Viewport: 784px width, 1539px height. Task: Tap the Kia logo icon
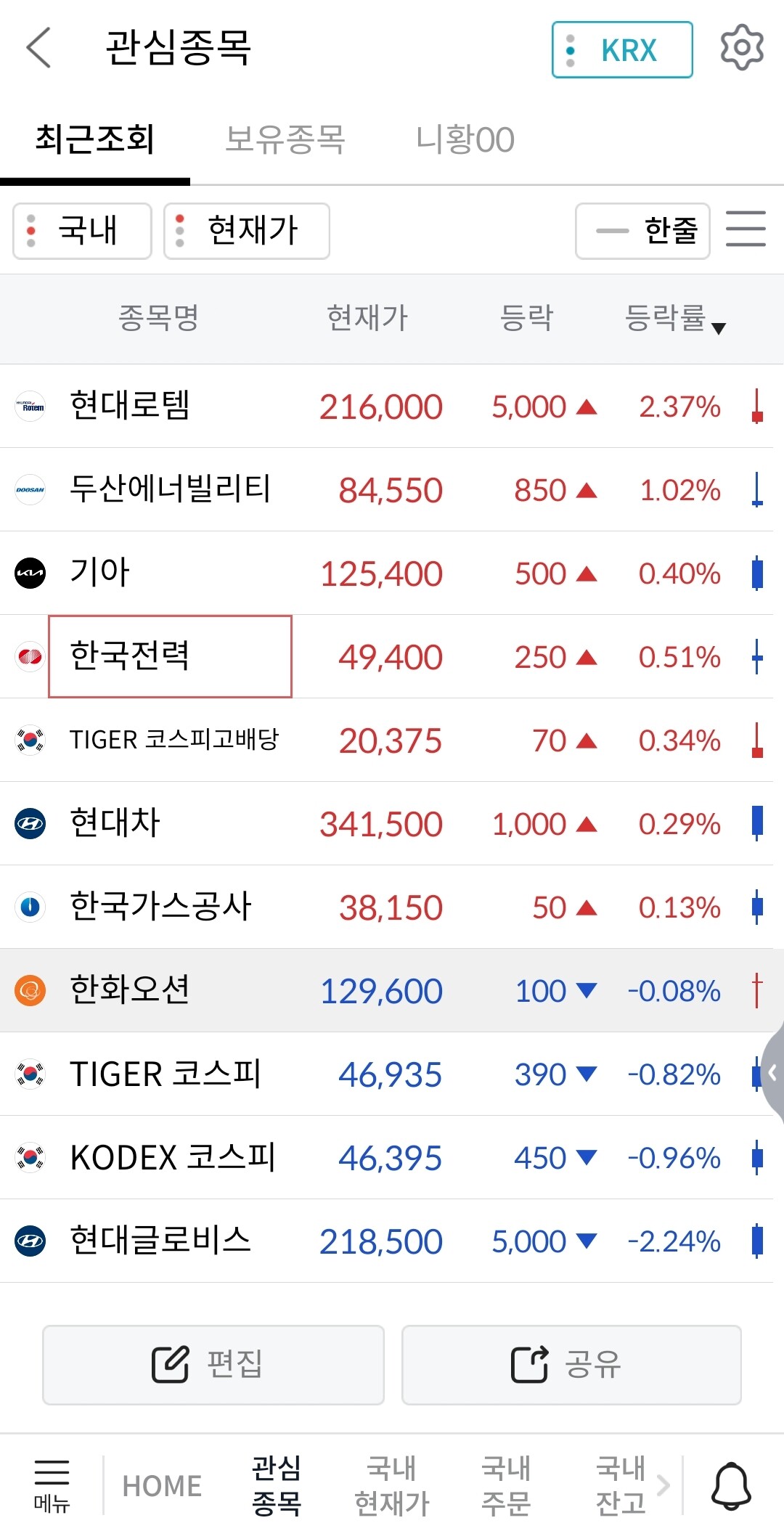(x=30, y=573)
